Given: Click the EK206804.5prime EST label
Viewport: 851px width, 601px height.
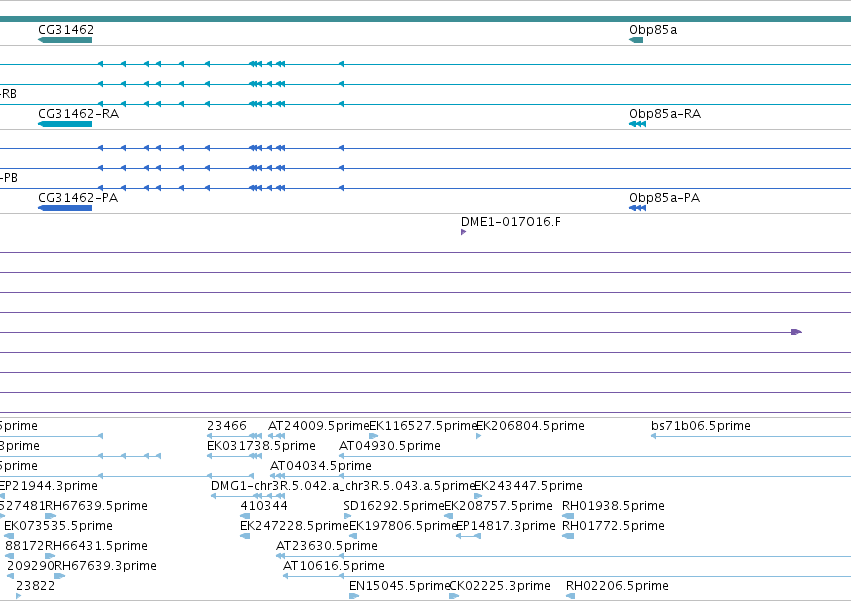Looking at the screenshot, I should (530, 426).
